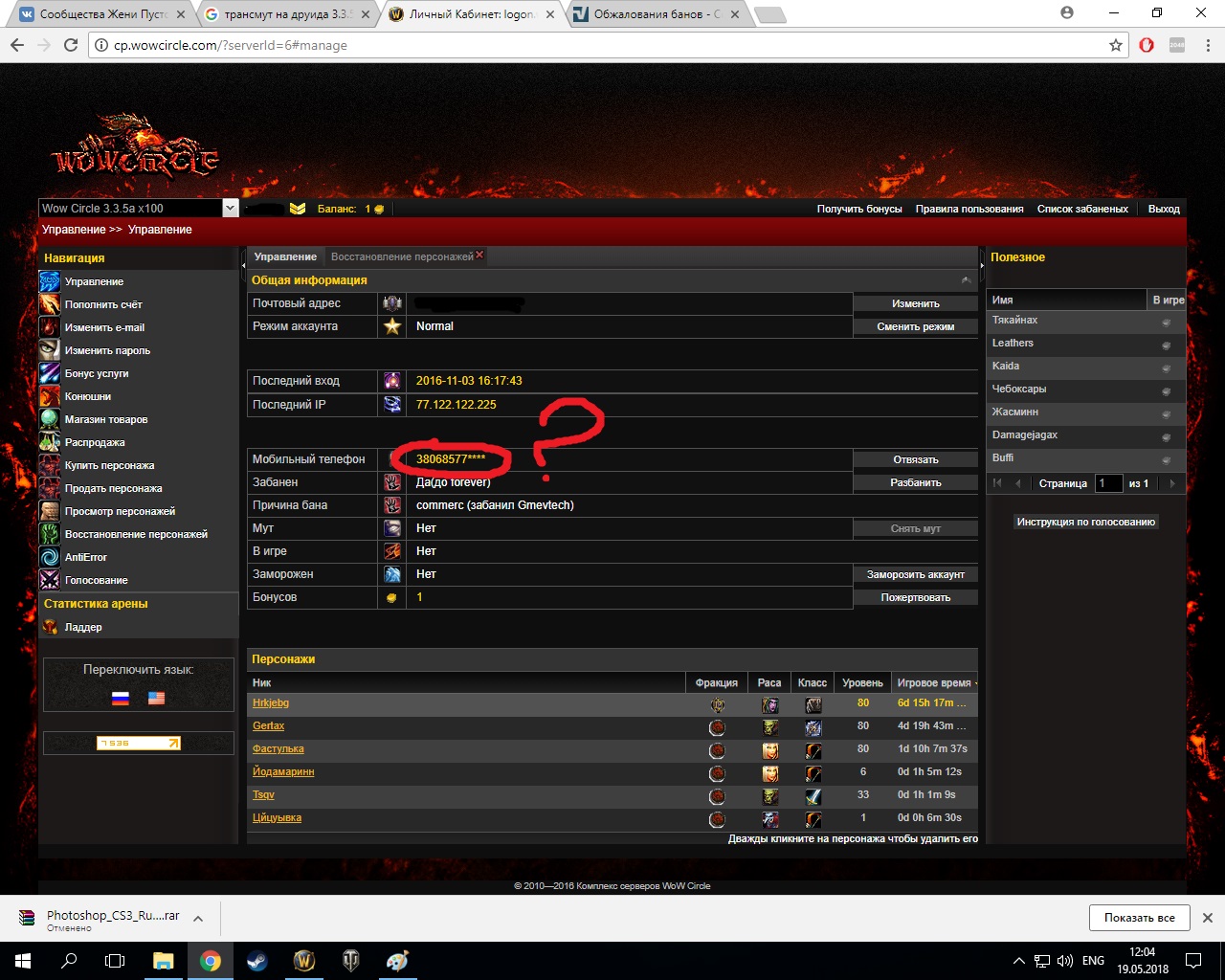This screenshot has width=1225, height=980.
Task: Collapse the Общая информация section
Action: coord(966,280)
